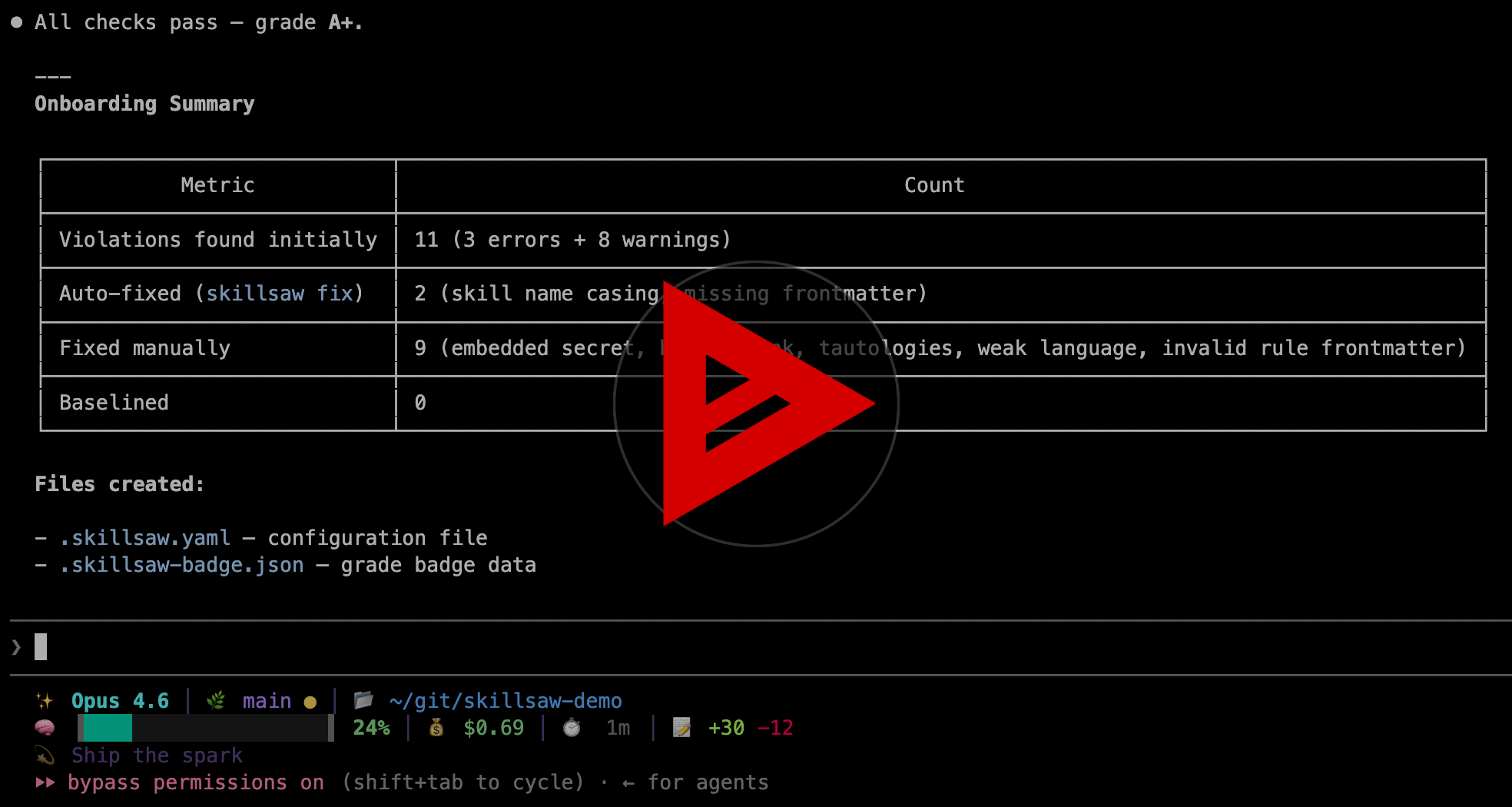Click the bullet before All checks pass

click(x=16, y=22)
